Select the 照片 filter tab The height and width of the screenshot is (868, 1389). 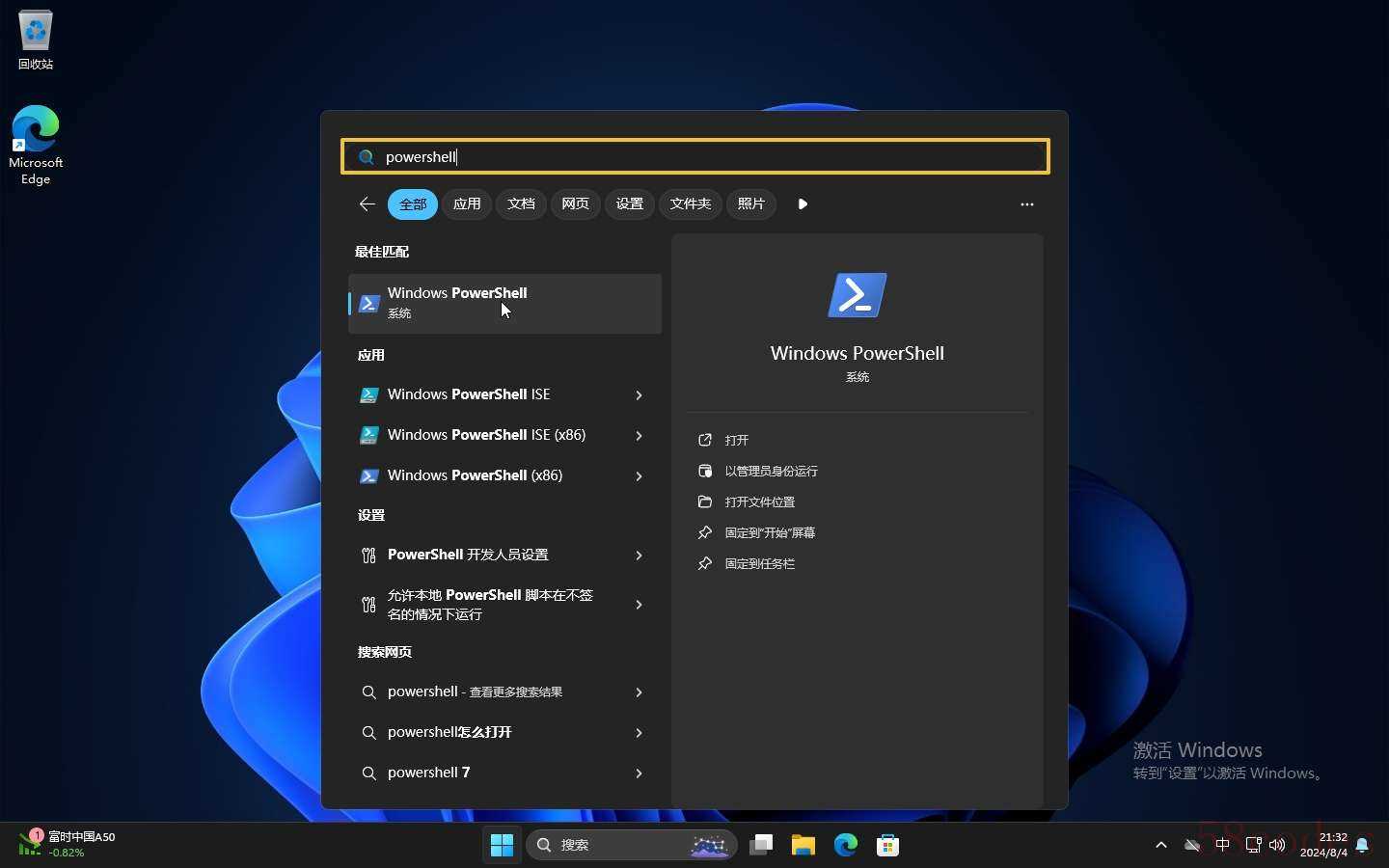(750, 204)
